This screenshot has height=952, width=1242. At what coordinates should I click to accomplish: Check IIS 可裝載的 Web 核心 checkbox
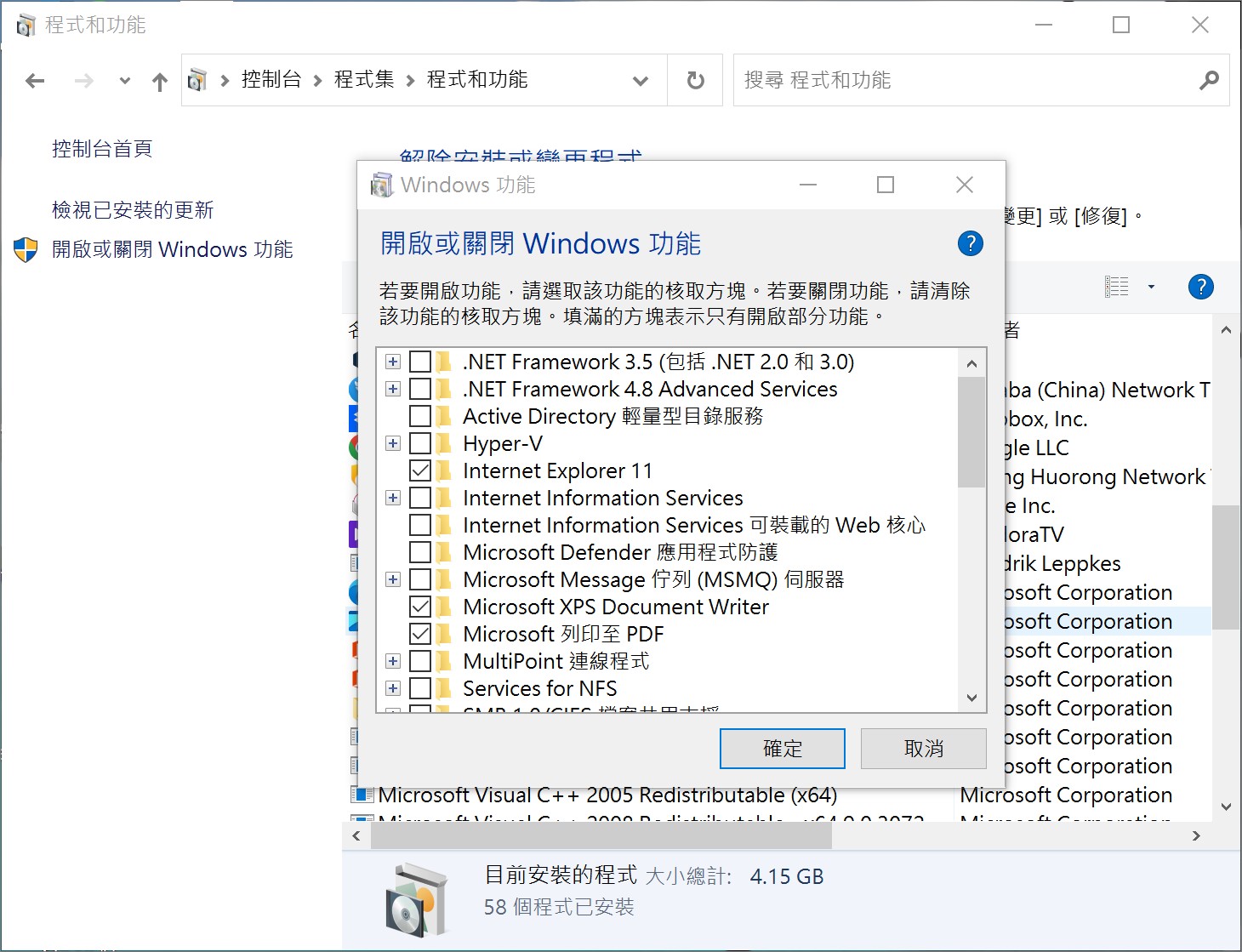coord(420,525)
